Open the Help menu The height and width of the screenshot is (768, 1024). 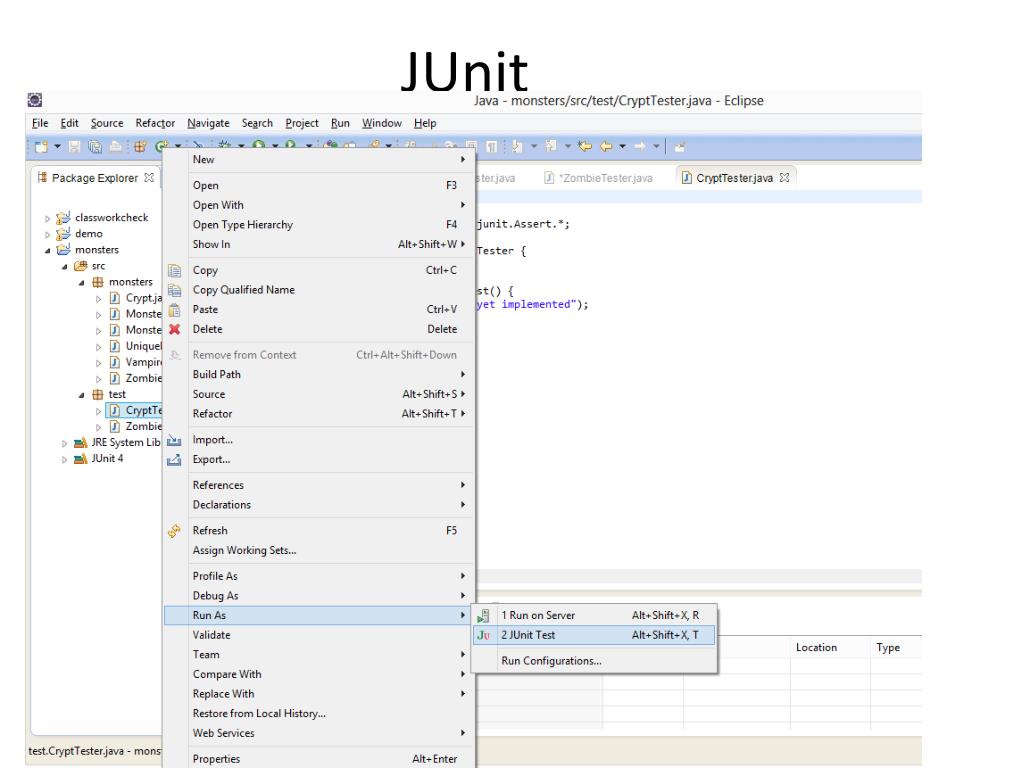point(425,123)
